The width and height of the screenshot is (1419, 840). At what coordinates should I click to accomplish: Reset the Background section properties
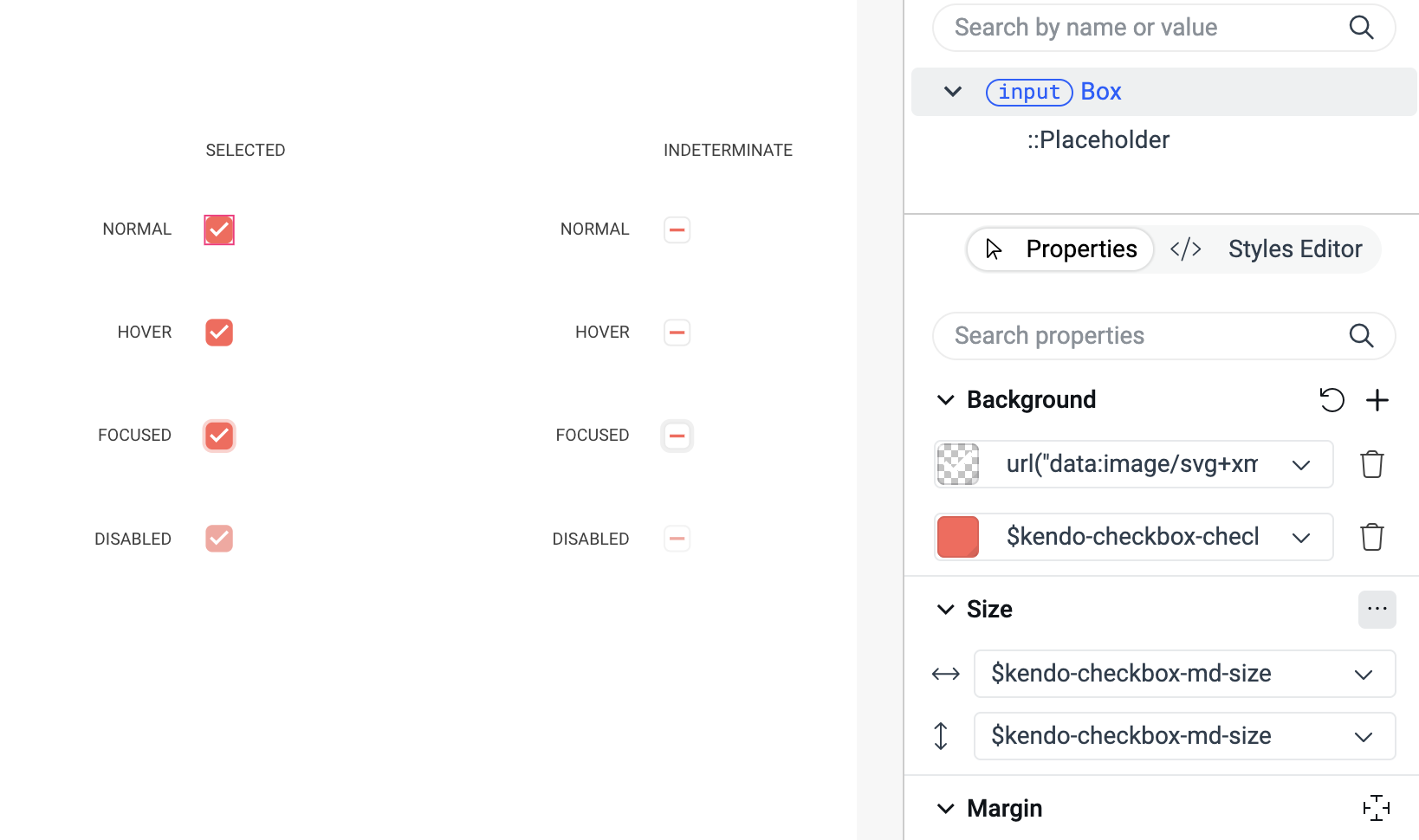[x=1332, y=399]
